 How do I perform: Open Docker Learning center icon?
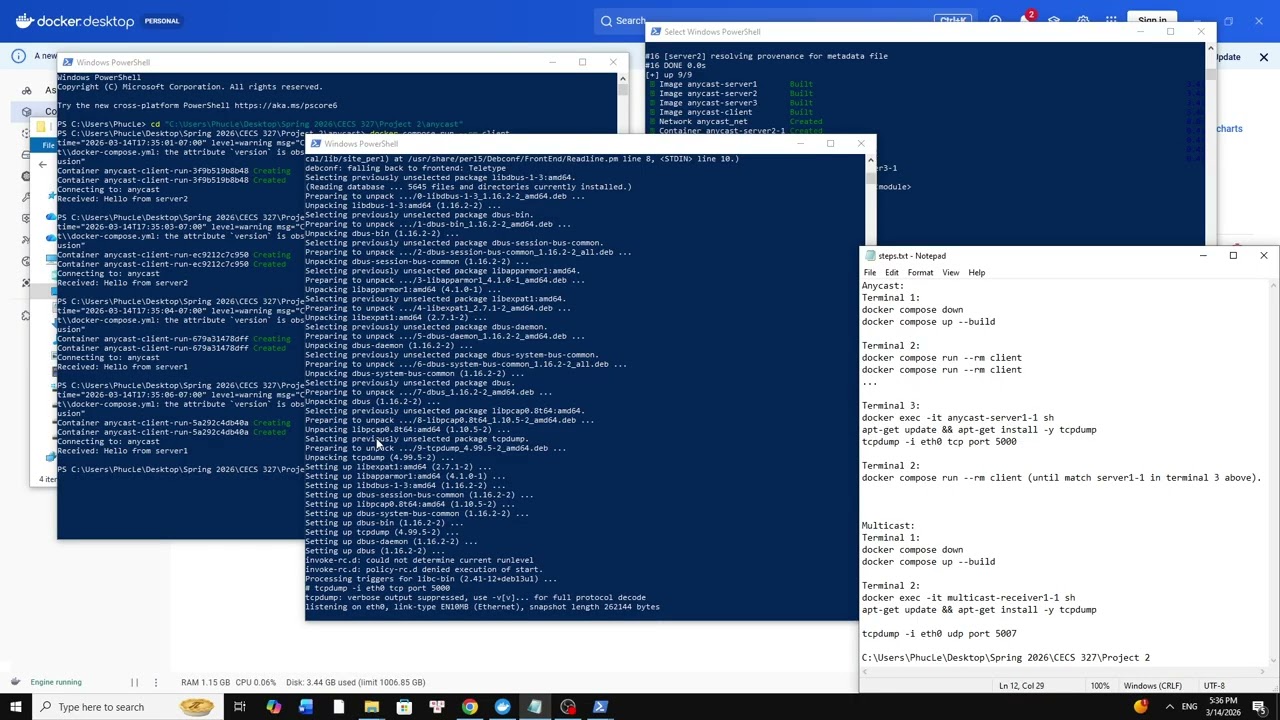[1054, 20]
